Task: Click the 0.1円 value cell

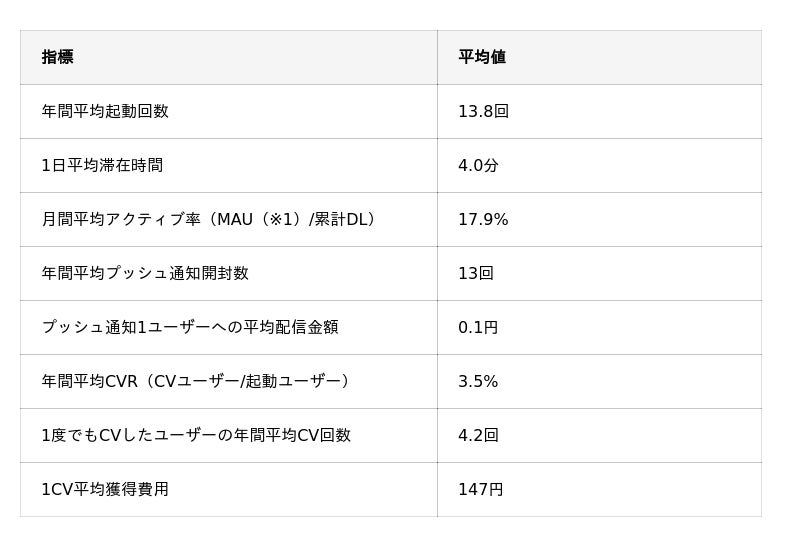Action: (x=478, y=327)
